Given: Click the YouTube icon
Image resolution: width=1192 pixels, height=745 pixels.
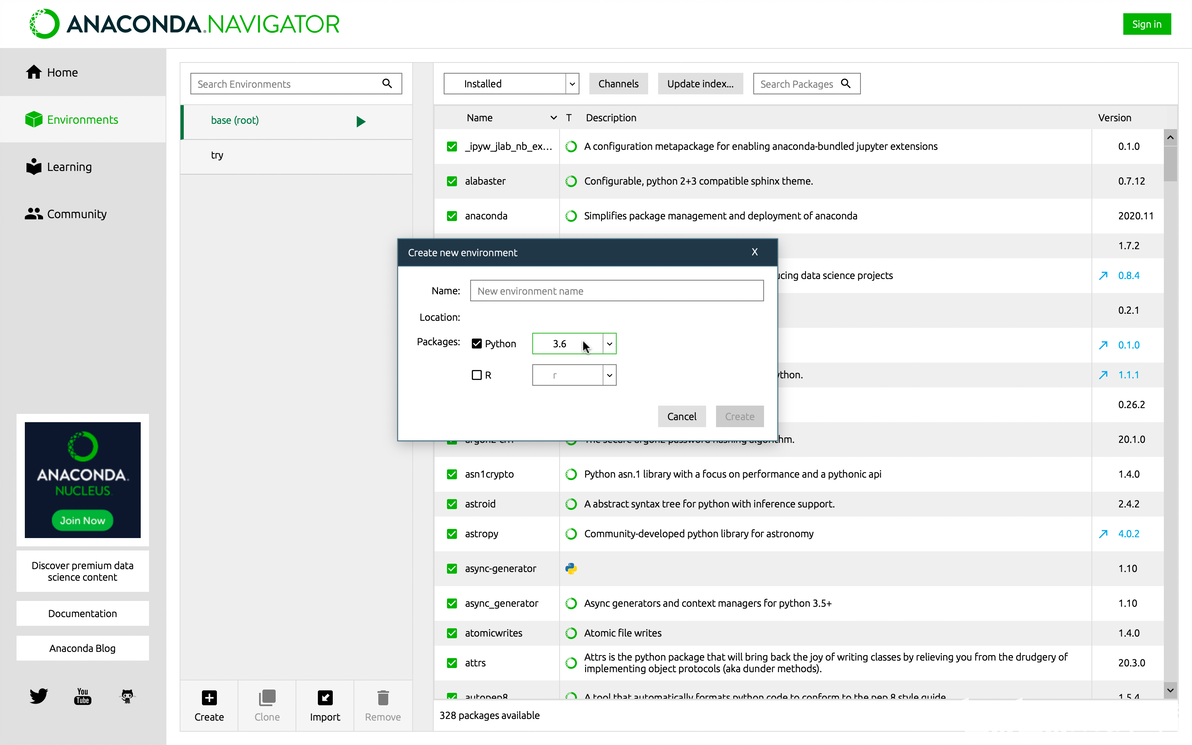Looking at the screenshot, I should click(x=83, y=696).
